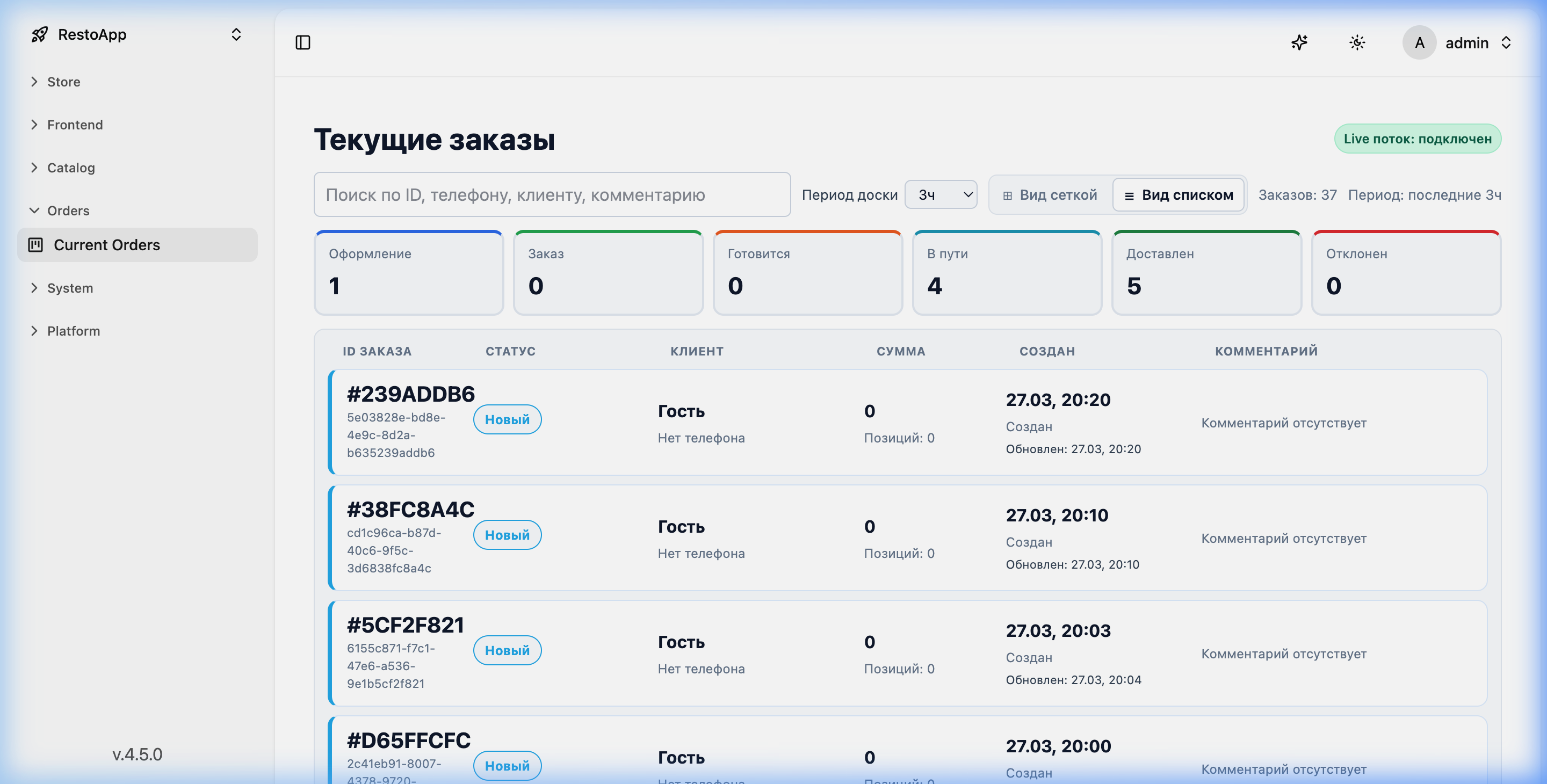Click the admin avatar circle with letter A
This screenshot has width=1547, height=784.
coord(1419,42)
